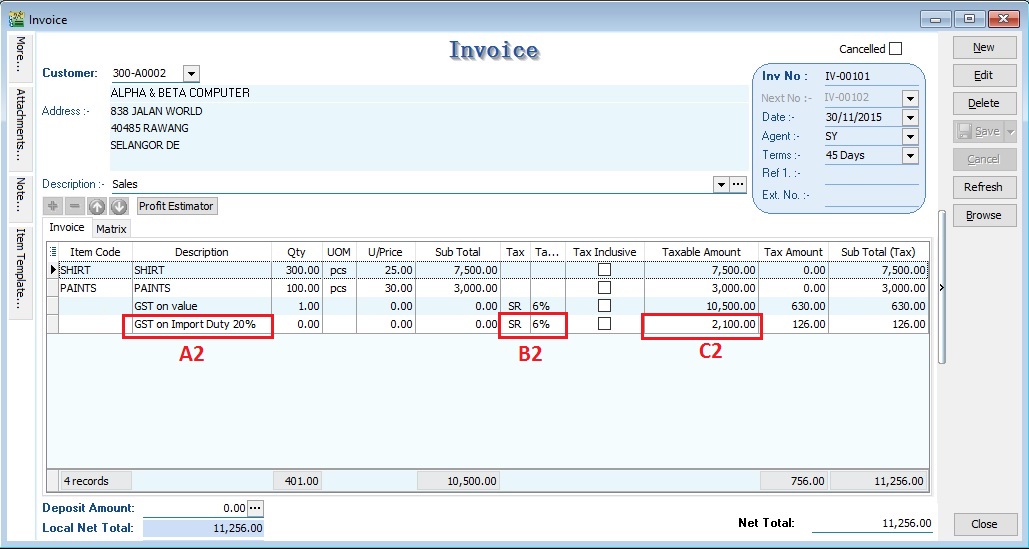Click the Deposit Amount field
This screenshot has height=549, width=1029.
click(x=195, y=508)
